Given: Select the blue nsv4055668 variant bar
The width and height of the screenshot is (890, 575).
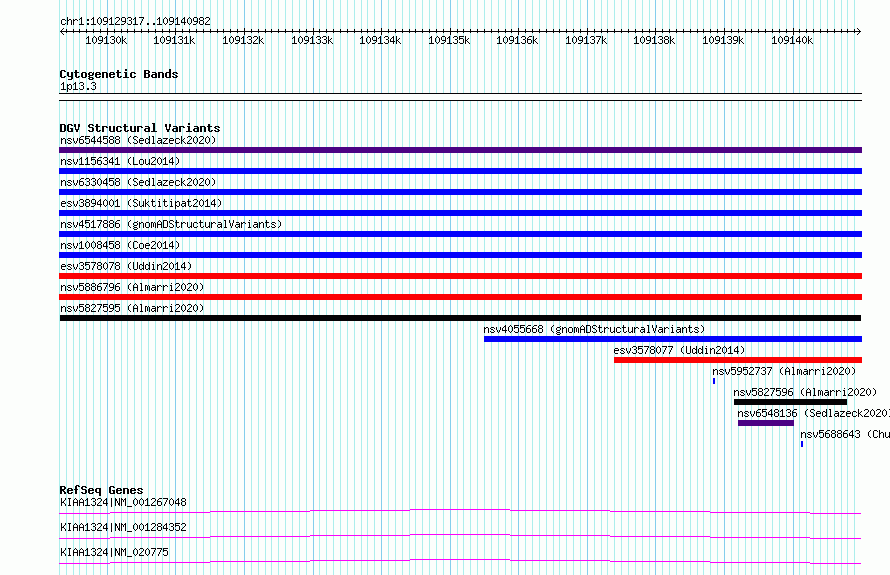Looking at the screenshot, I should (673, 339).
